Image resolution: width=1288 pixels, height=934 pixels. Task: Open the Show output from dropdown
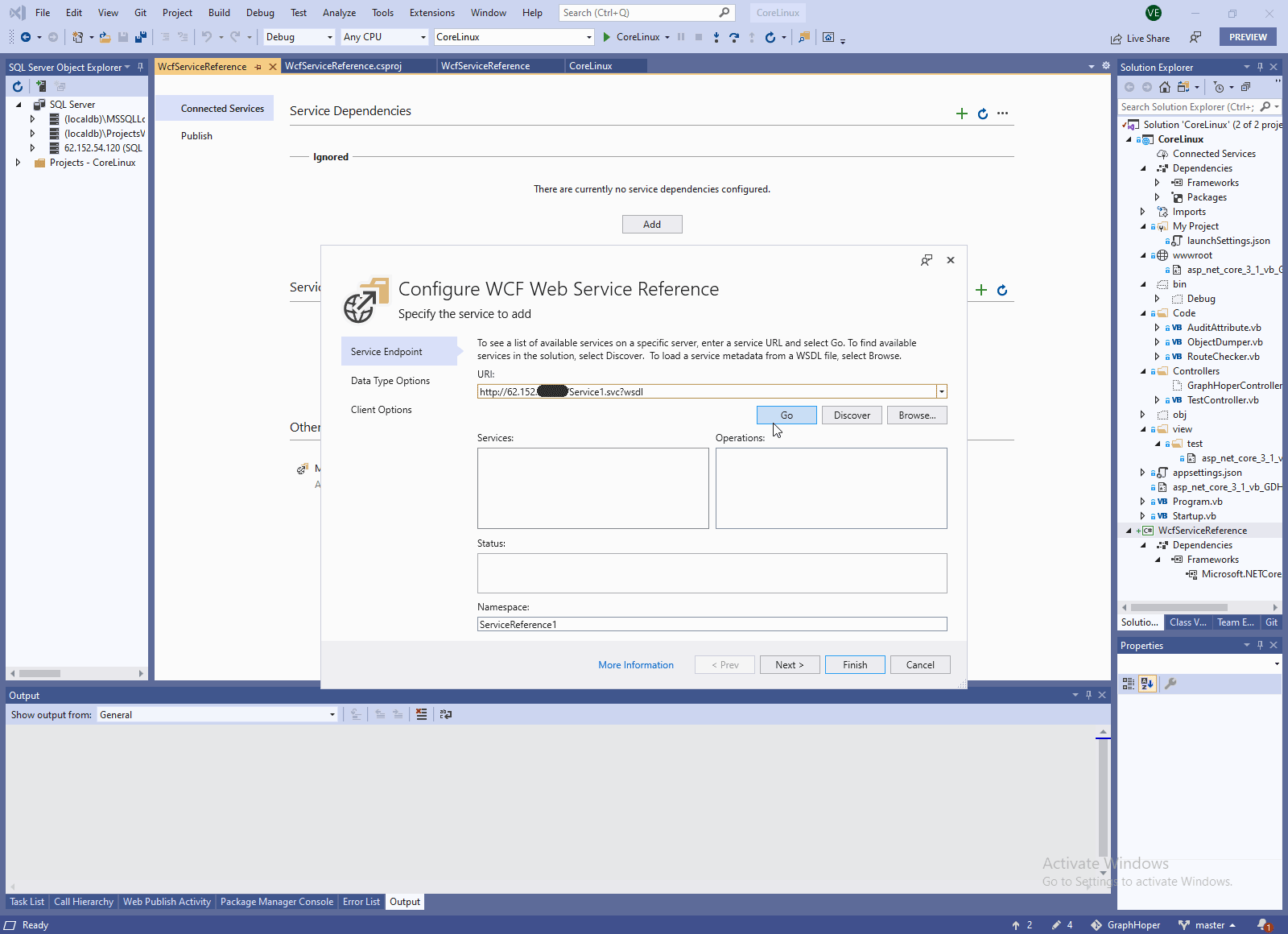[x=332, y=715]
